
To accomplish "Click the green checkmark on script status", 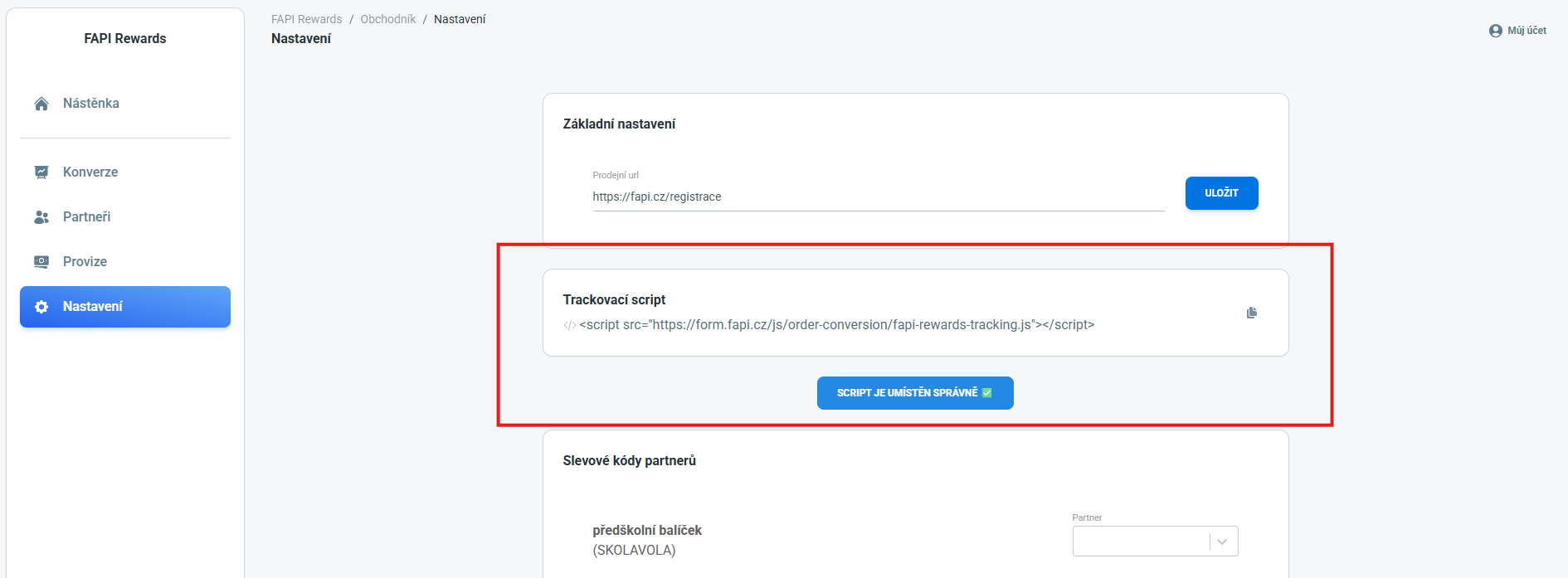I will pyautogui.click(x=987, y=393).
